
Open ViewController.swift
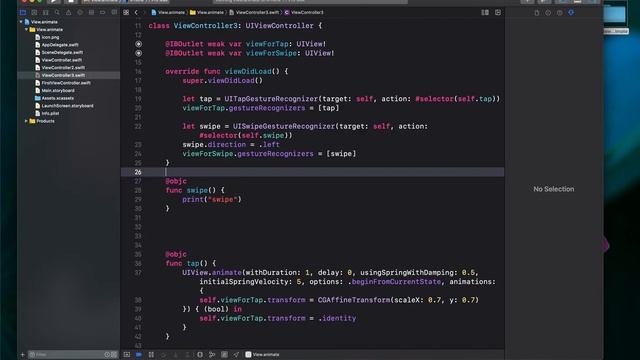[58, 60]
